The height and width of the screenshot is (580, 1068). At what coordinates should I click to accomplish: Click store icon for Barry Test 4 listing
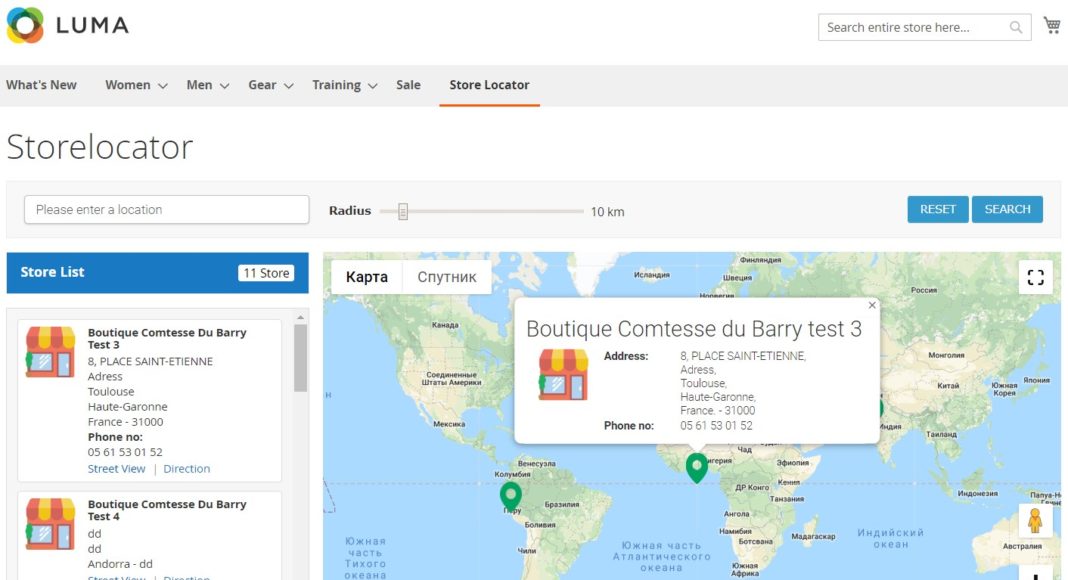pos(50,523)
